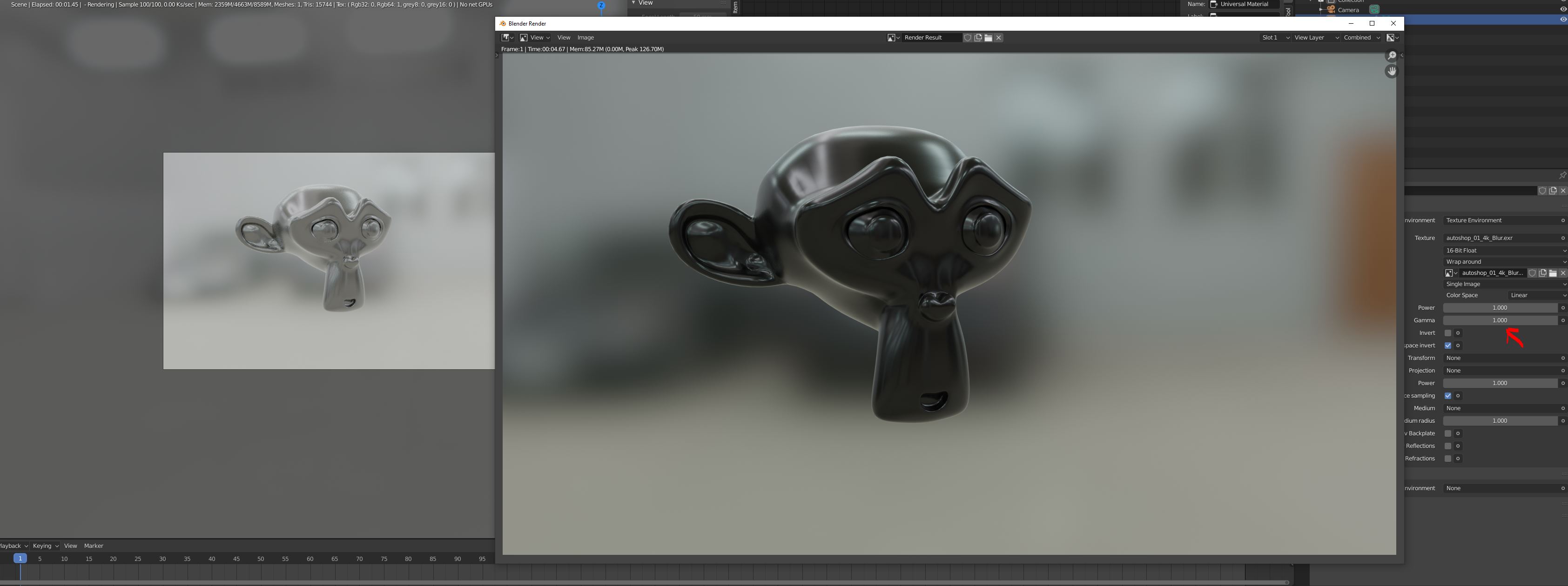Open the image folder icon beside Render Result
The image size is (1568, 586).
pos(989,38)
